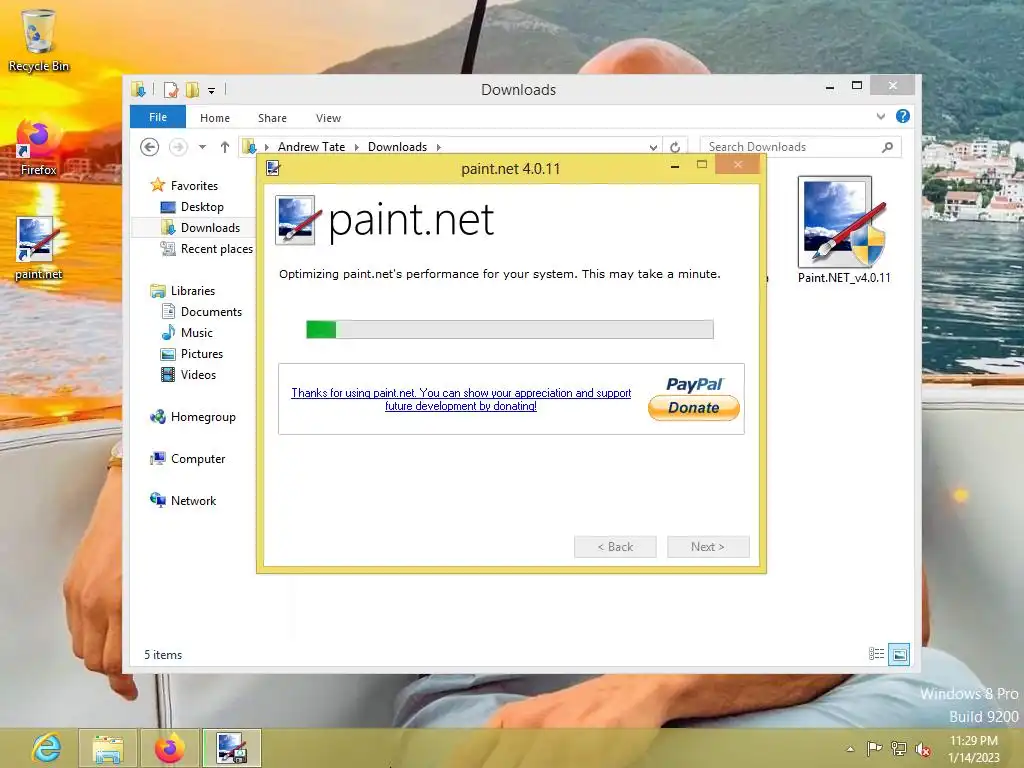
Task: Open Music library in navigation pane
Action: [x=187, y=332]
